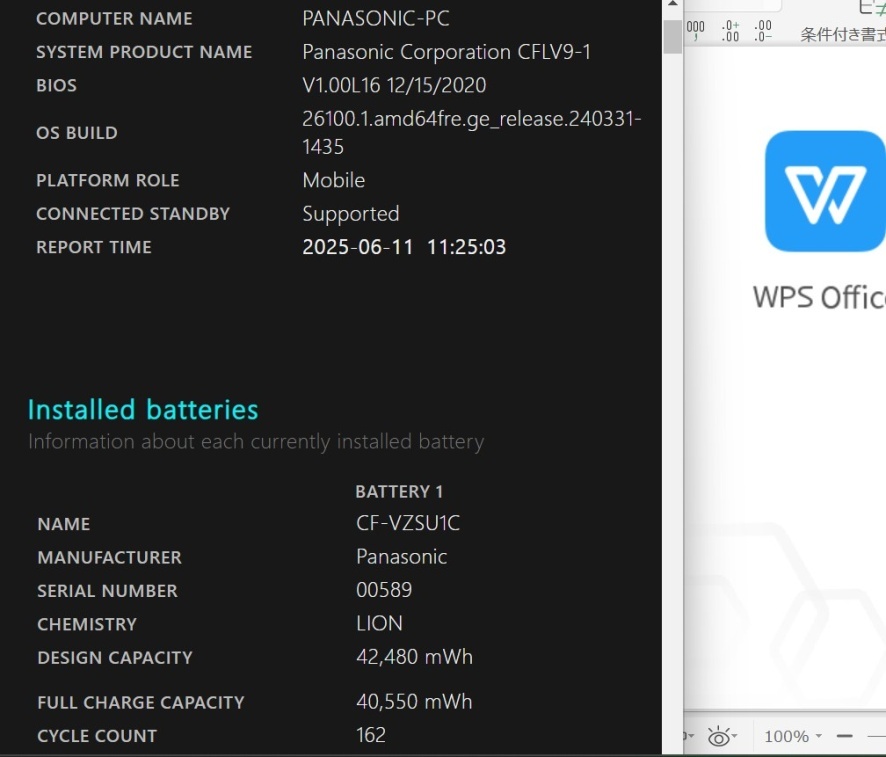Click the full charge capacity 40,550 mWh
Image resolution: width=886 pixels, height=757 pixels.
[x=414, y=702]
